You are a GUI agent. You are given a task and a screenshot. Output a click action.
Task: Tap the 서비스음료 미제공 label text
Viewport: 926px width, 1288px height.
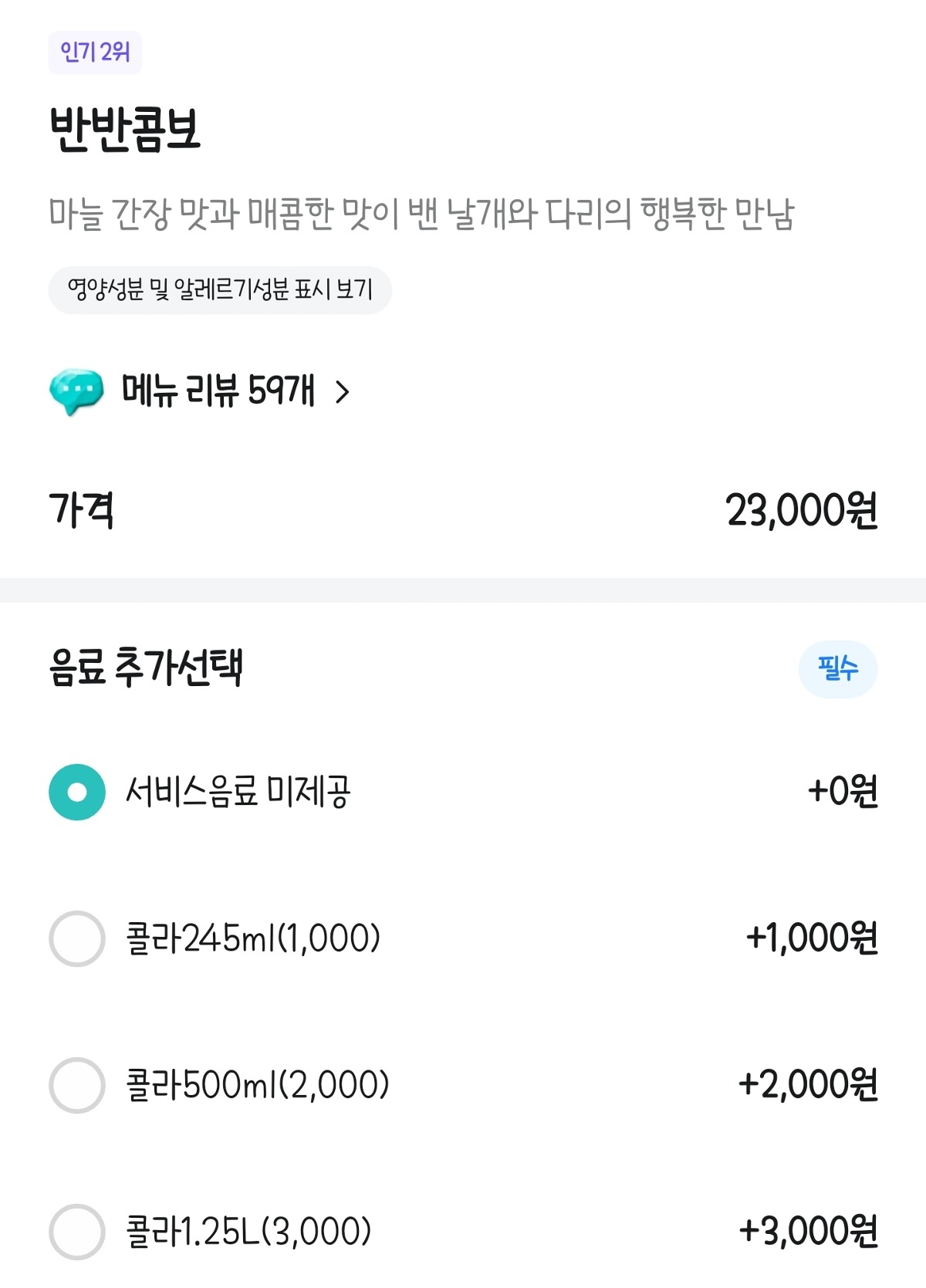[x=238, y=792]
